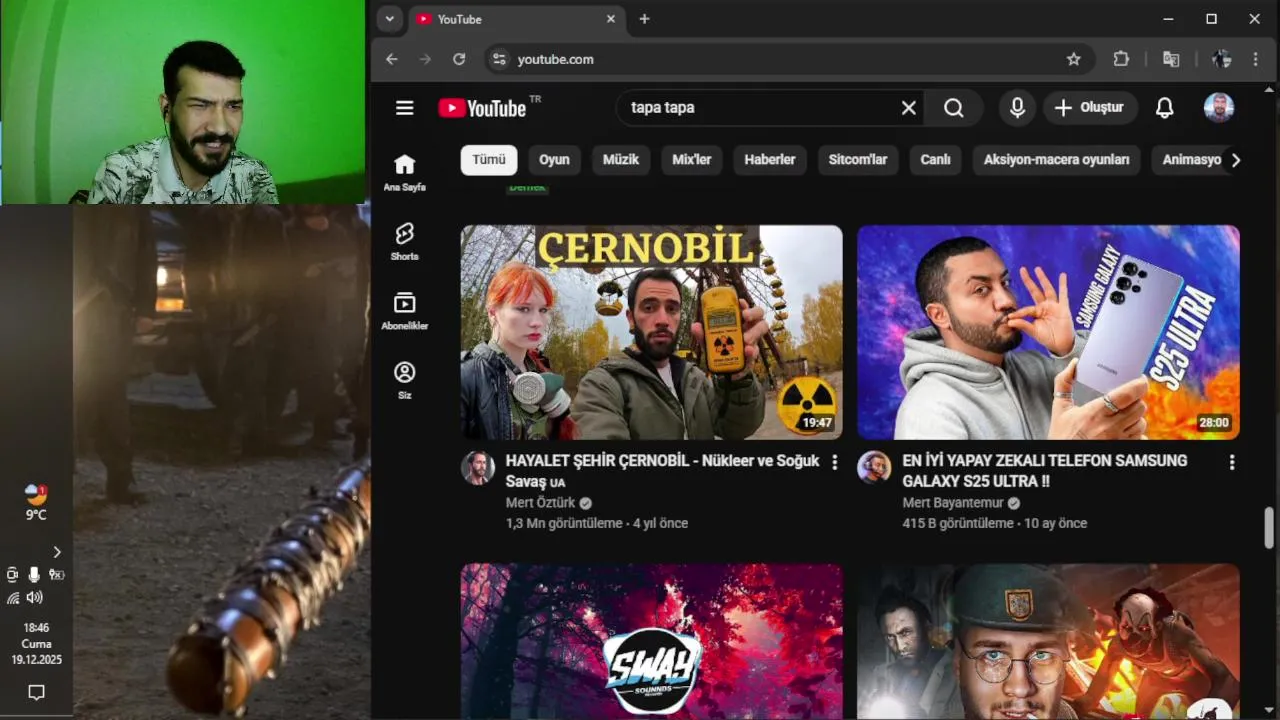The height and width of the screenshot is (720, 1280).
Task: Open the weather widget showing 9°C
Action: [36, 503]
